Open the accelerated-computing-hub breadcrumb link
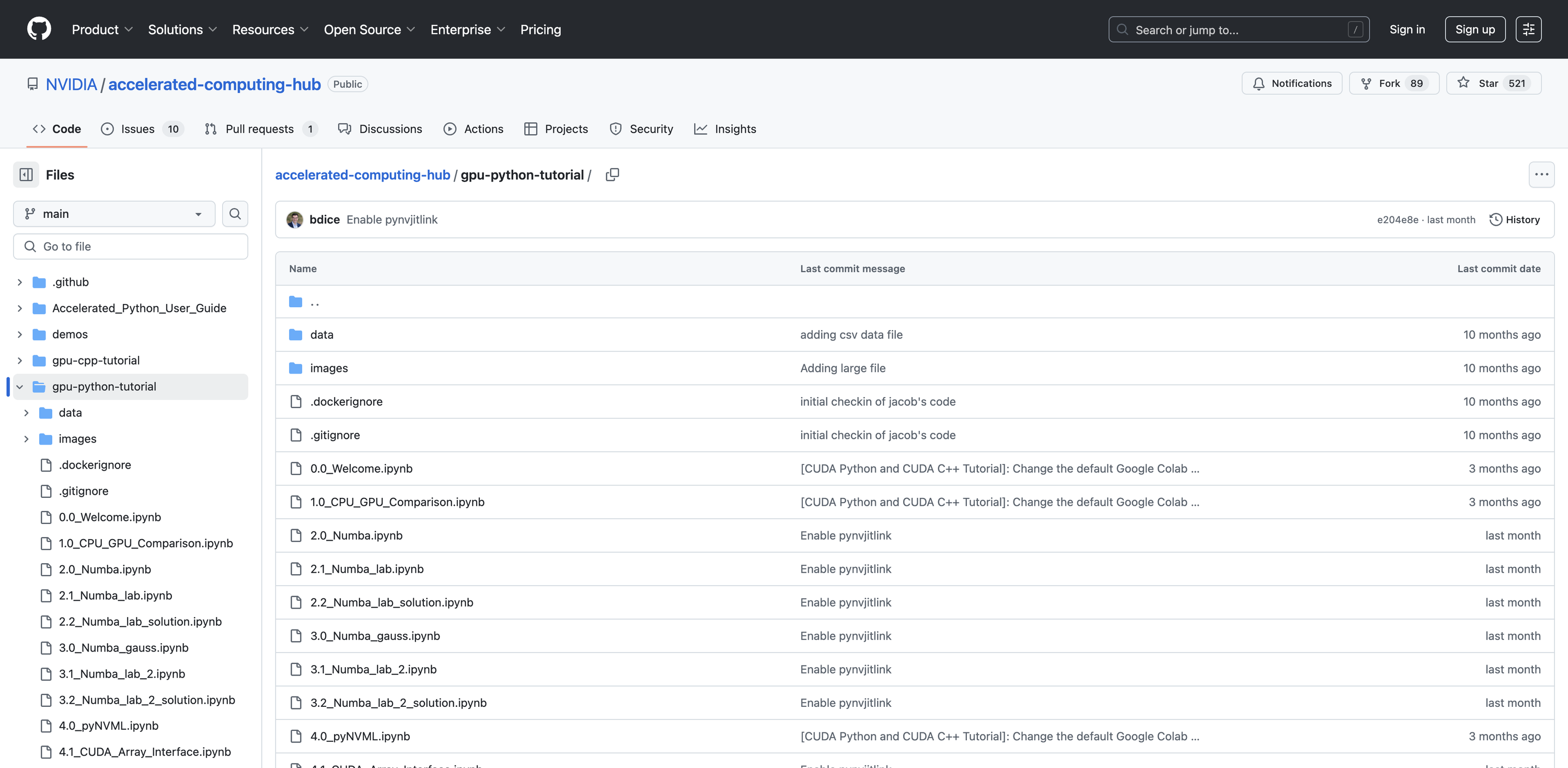The image size is (1568, 768). click(x=362, y=175)
